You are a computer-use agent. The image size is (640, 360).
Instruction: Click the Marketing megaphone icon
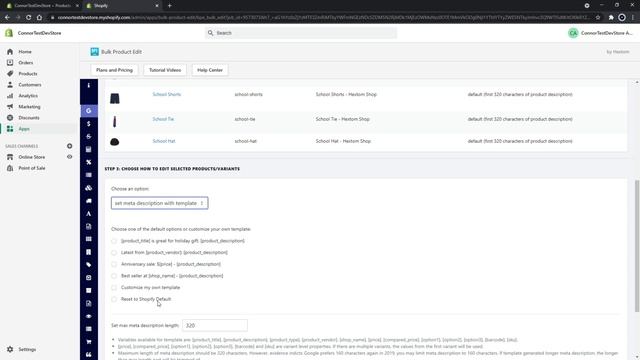click(10, 107)
